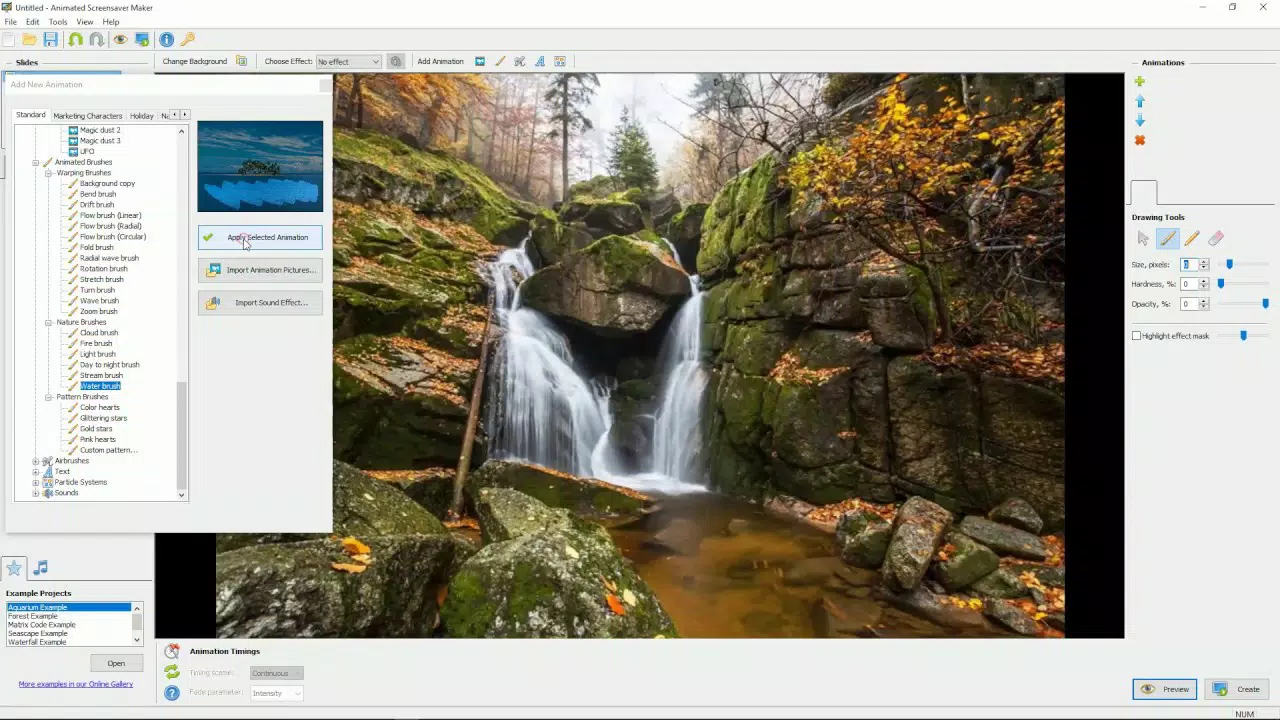Image resolution: width=1280 pixels, height=720 pixels.
Task: Open the Tools menu
Action: [x=58, y=21]
